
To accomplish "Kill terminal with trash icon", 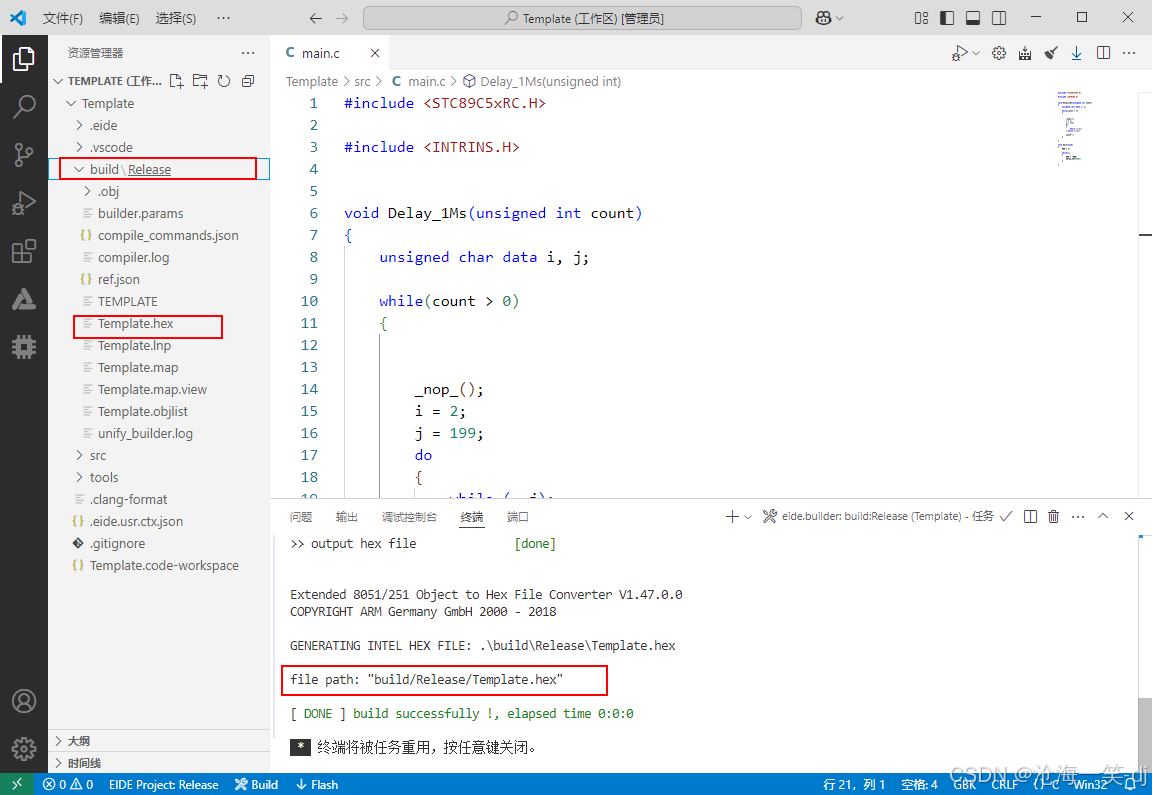I will point(1054,517).
